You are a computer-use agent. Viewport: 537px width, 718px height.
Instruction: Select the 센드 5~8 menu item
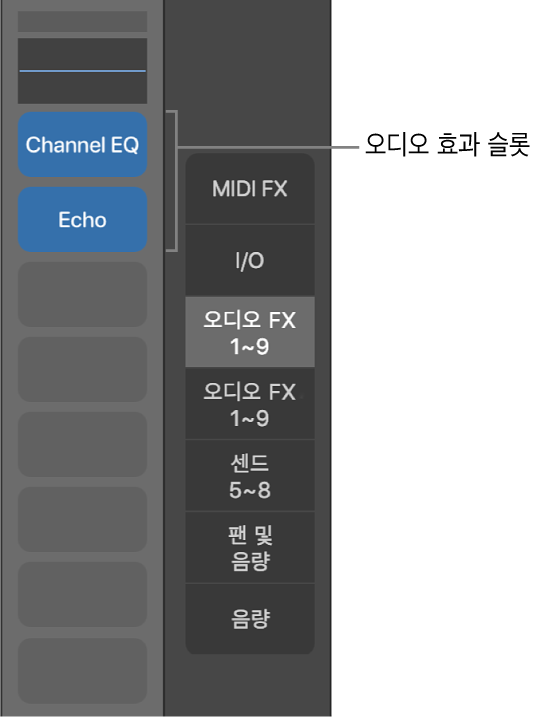[x=250, y=476]
